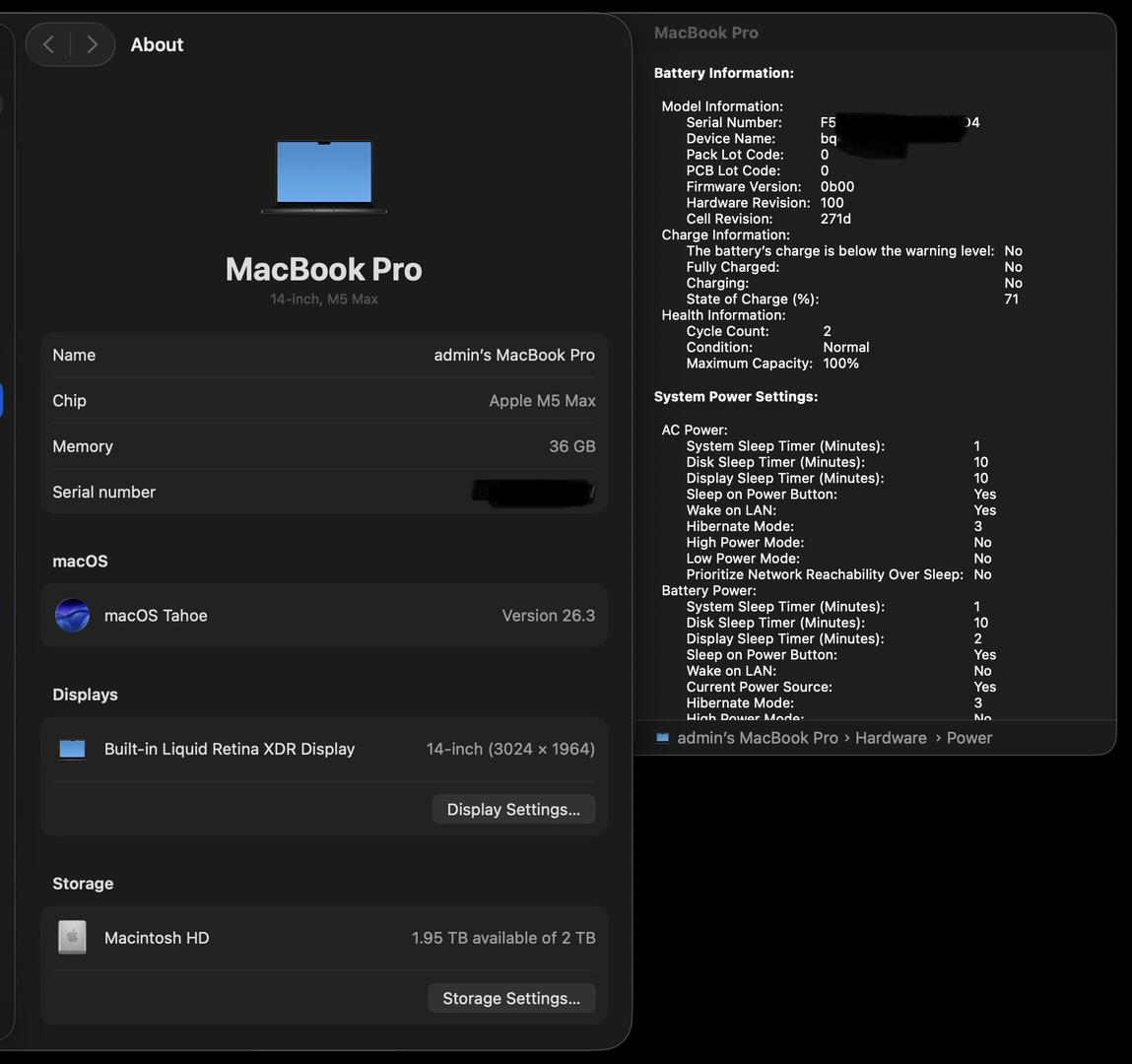Click admin's MacBook Pro in path bar
This screenshot has width=1132, height=1064.
(x=757, y=738)
